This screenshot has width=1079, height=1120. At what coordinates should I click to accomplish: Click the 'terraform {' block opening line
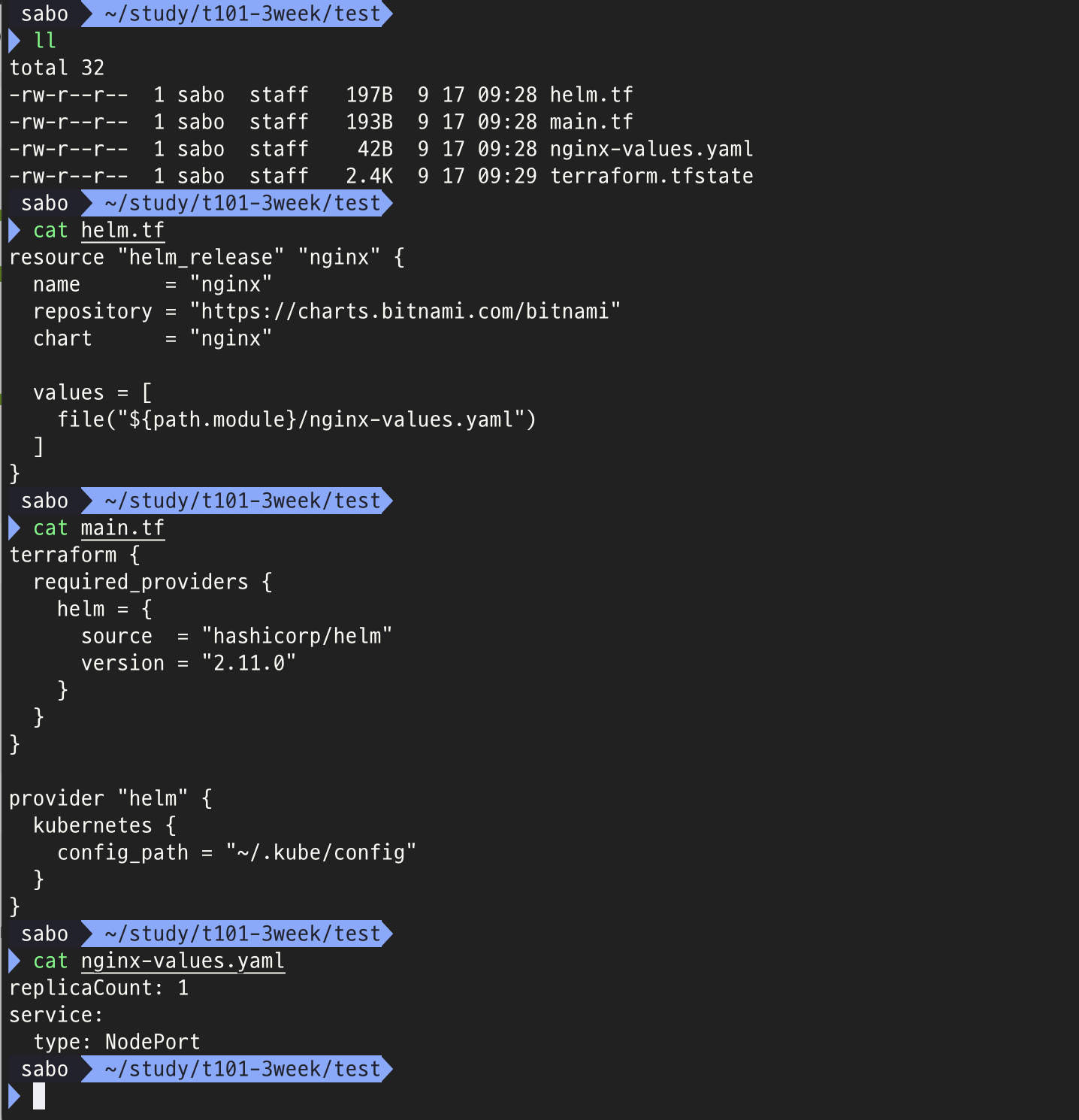(x=74, y=555)
